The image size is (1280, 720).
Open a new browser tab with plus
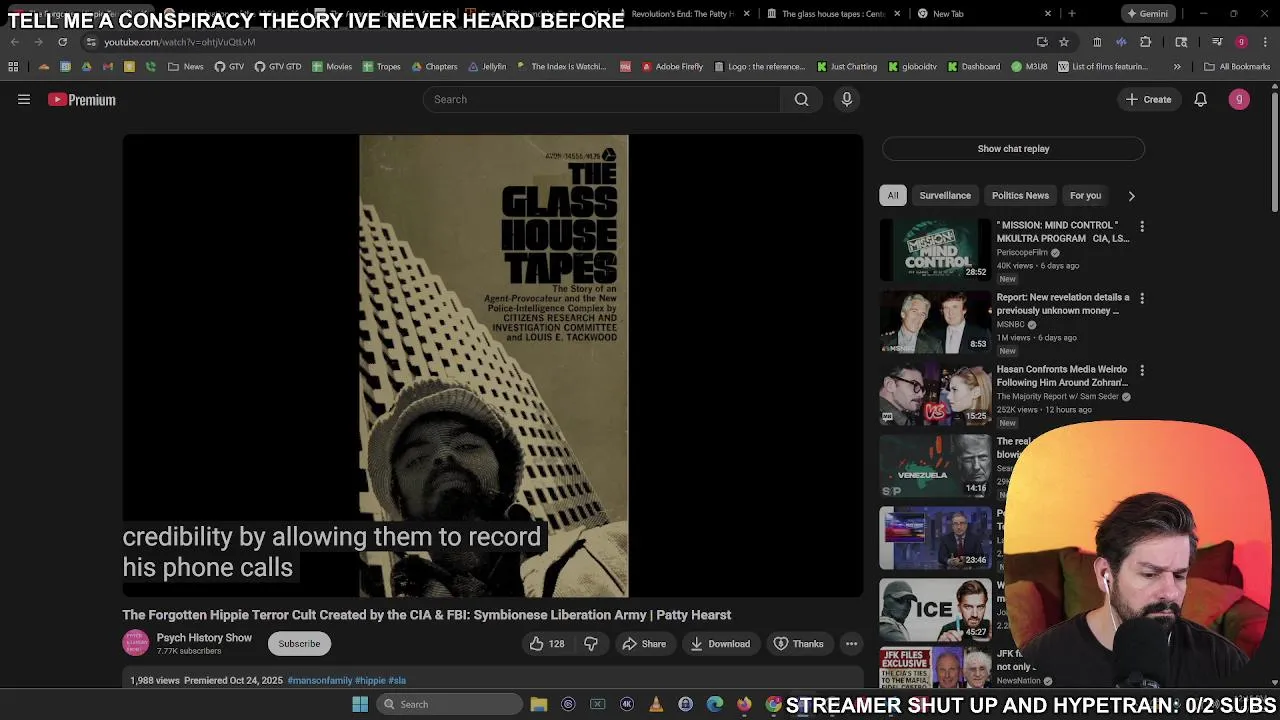coord(1071,14)
